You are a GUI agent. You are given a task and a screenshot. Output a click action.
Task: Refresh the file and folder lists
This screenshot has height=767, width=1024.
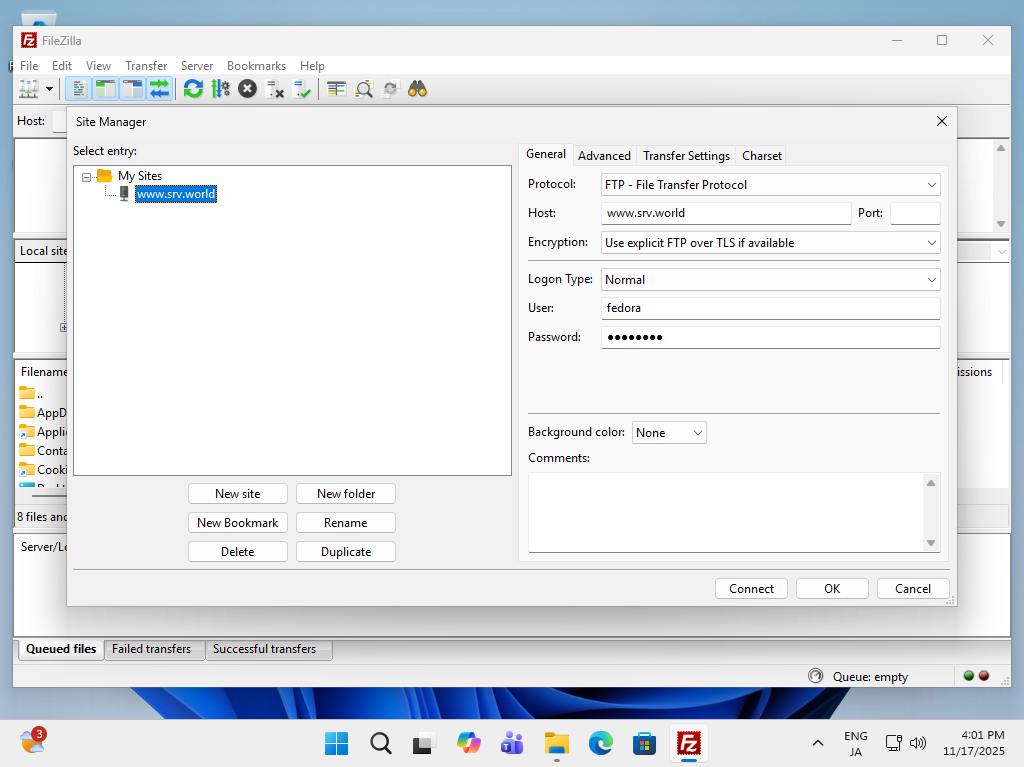point(193,89)
